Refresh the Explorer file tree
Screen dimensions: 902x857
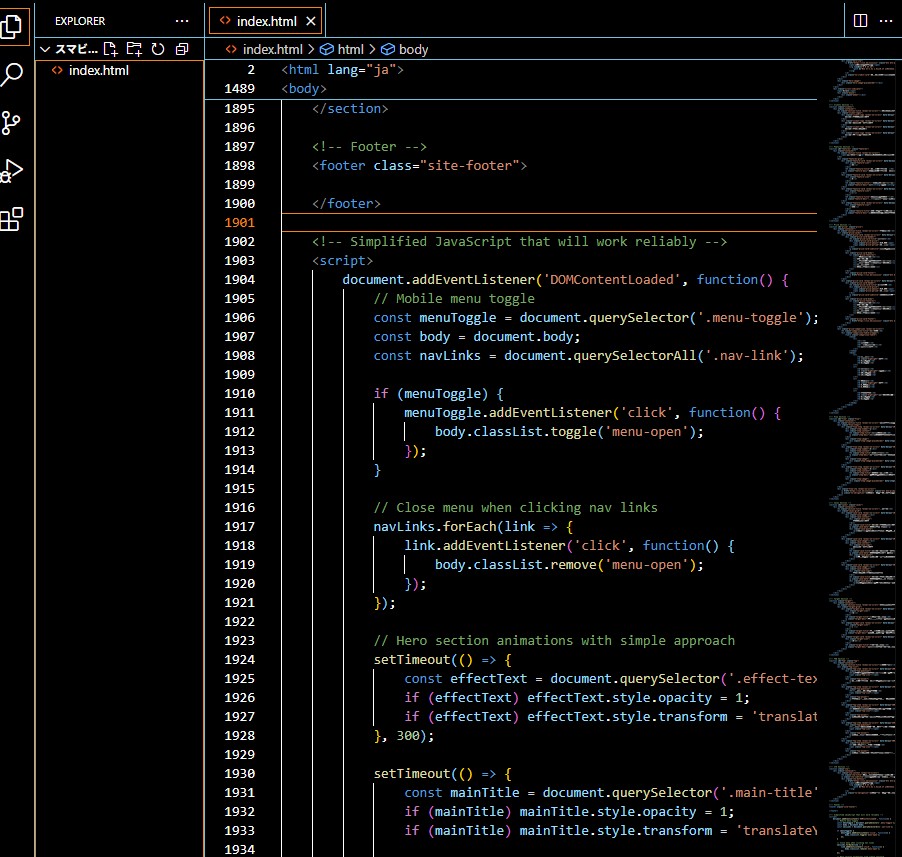158,49
